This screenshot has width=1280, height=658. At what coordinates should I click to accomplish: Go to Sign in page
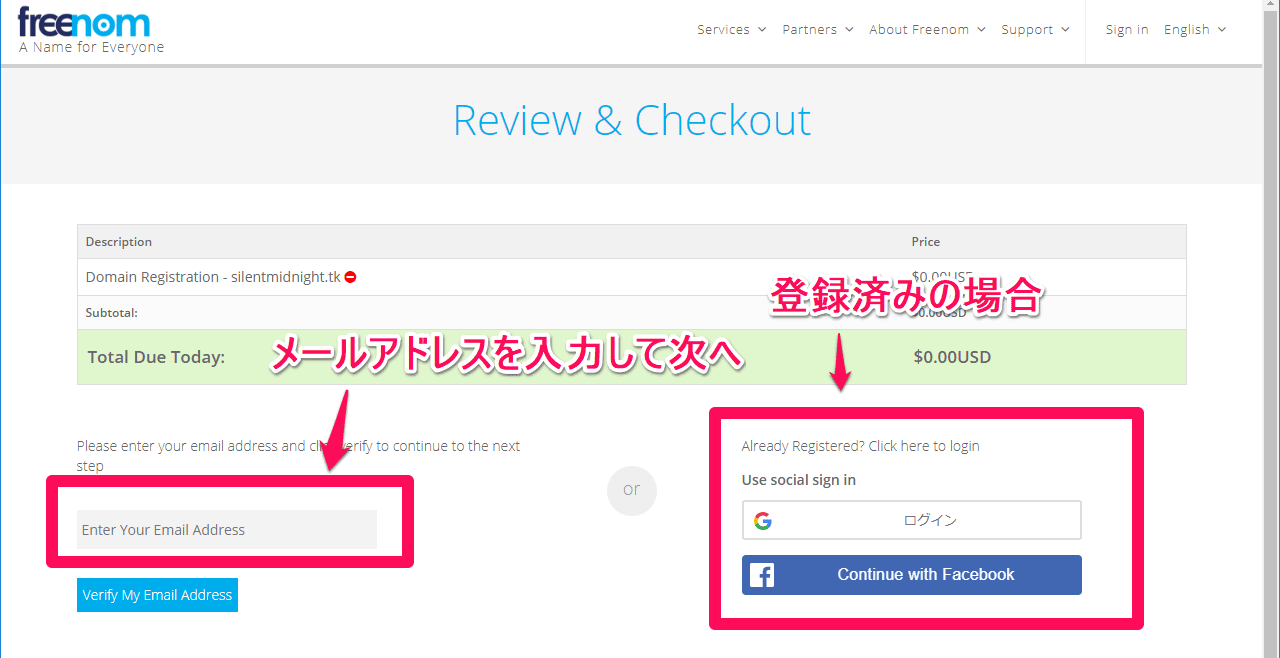coord(1127,30)
